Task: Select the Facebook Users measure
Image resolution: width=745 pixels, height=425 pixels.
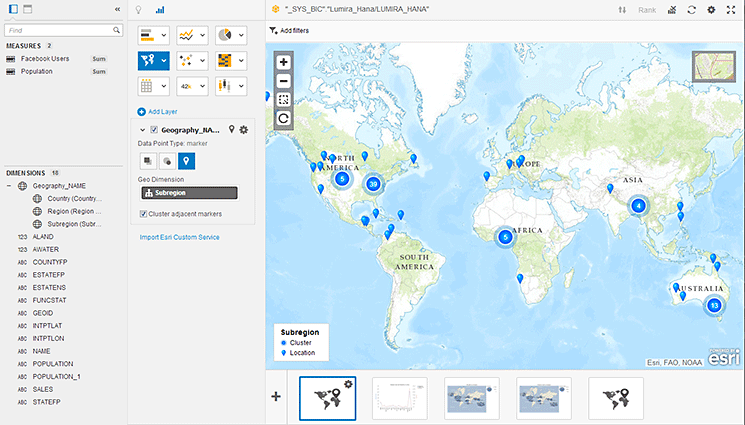Action: coord(45,58)
